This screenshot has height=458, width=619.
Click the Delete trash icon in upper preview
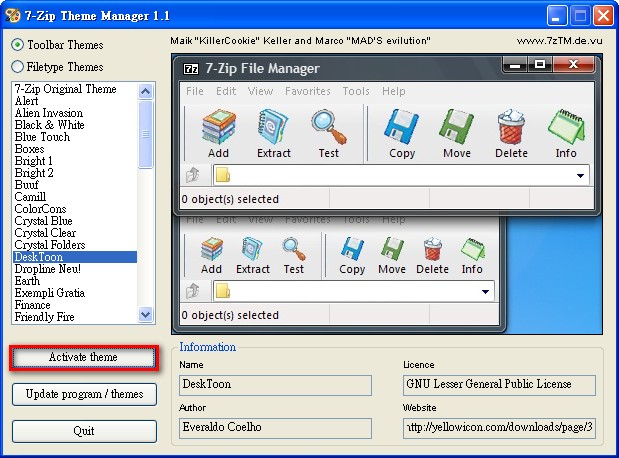coord(511,126)
